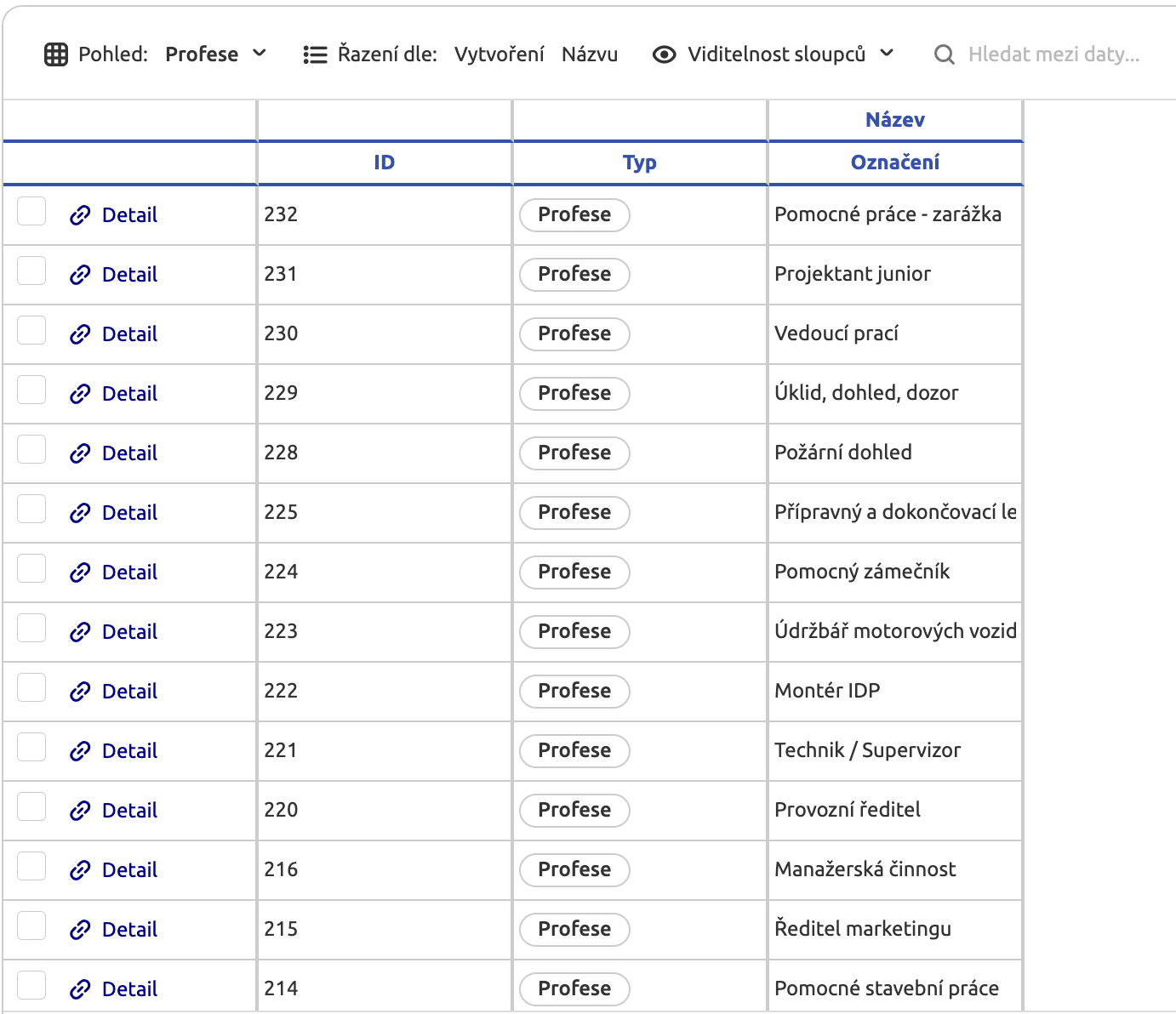Viewport: 1176px width, 1014px height.
Task: Tick the checkbox for Projektant junior row
Action: pyautogui.click(x=31, y=271)
